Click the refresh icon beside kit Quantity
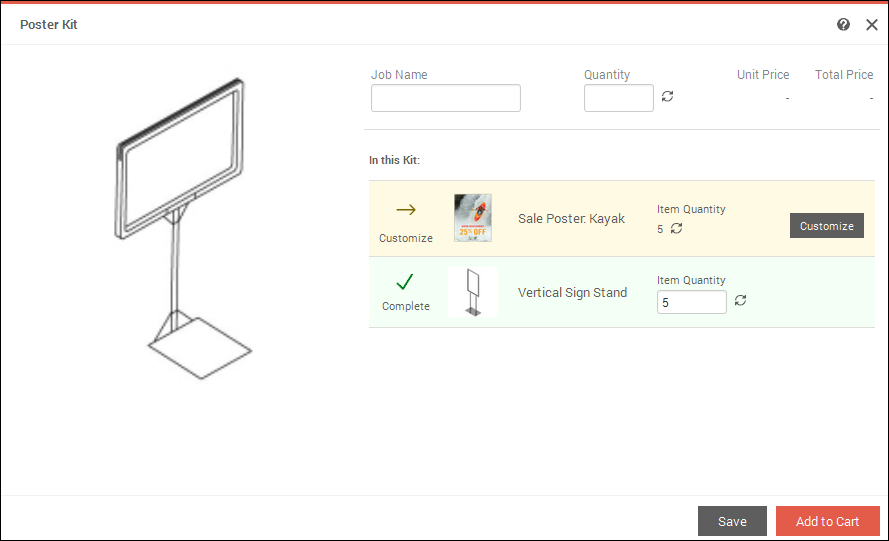The width and height of the screenshot is (889, 541). pos(668,97)
